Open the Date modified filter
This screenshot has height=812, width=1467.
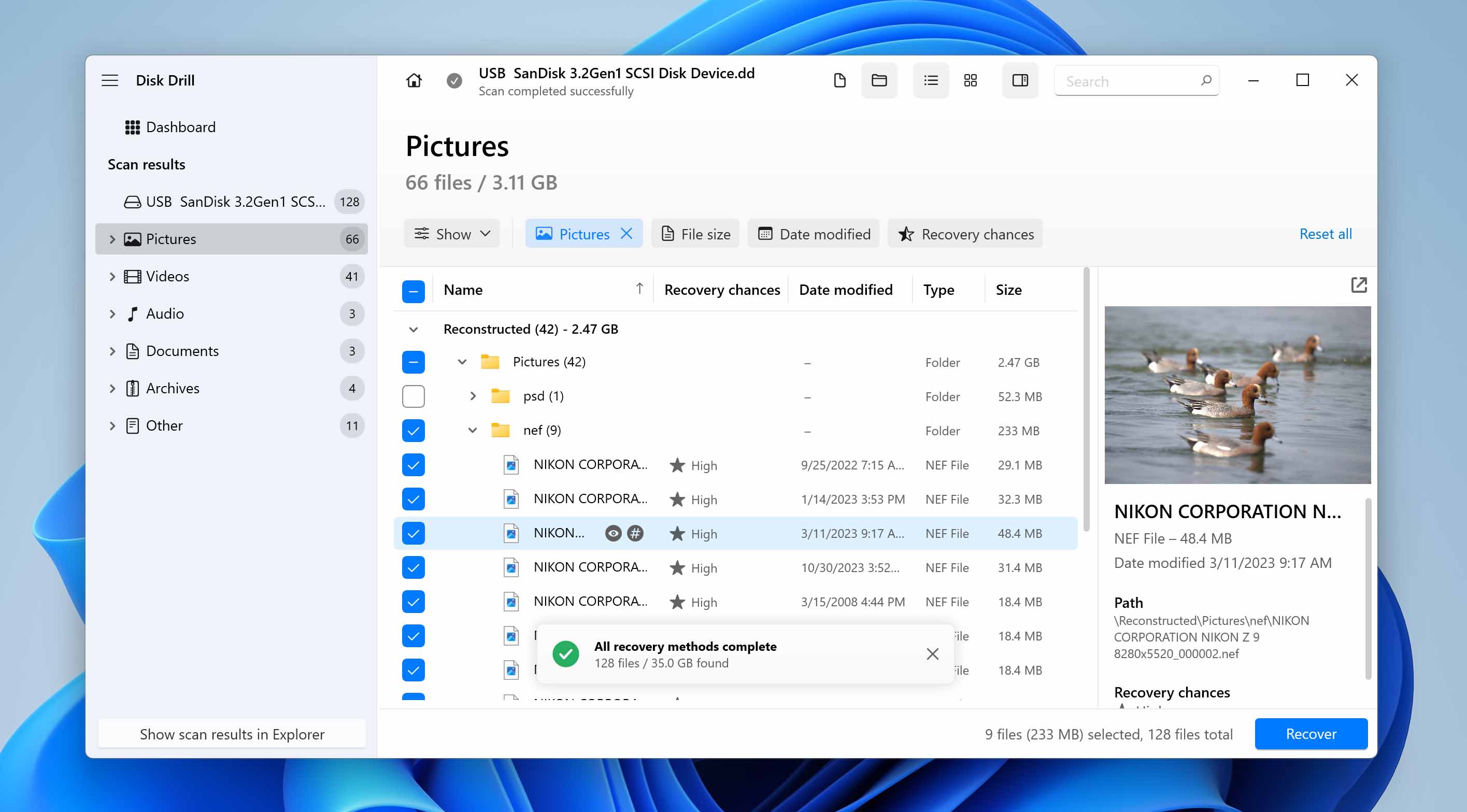click(x=813, y=234)
